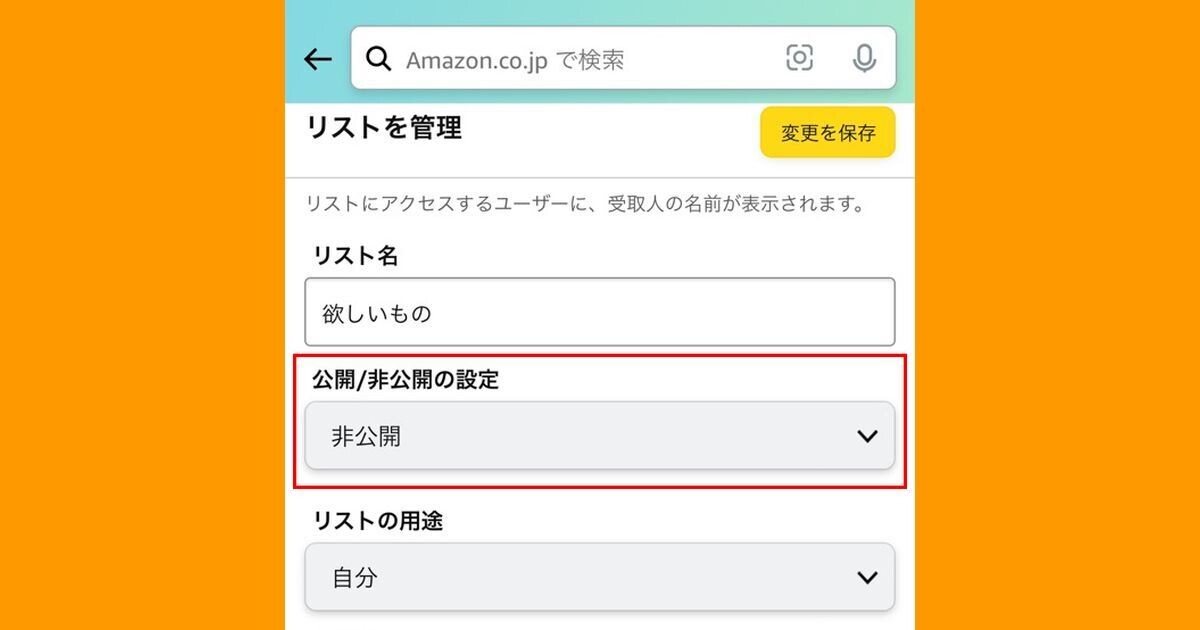
Task: Tap the camera icon inside the search bar
Action: pyautogui.click(x=798, y=59)
